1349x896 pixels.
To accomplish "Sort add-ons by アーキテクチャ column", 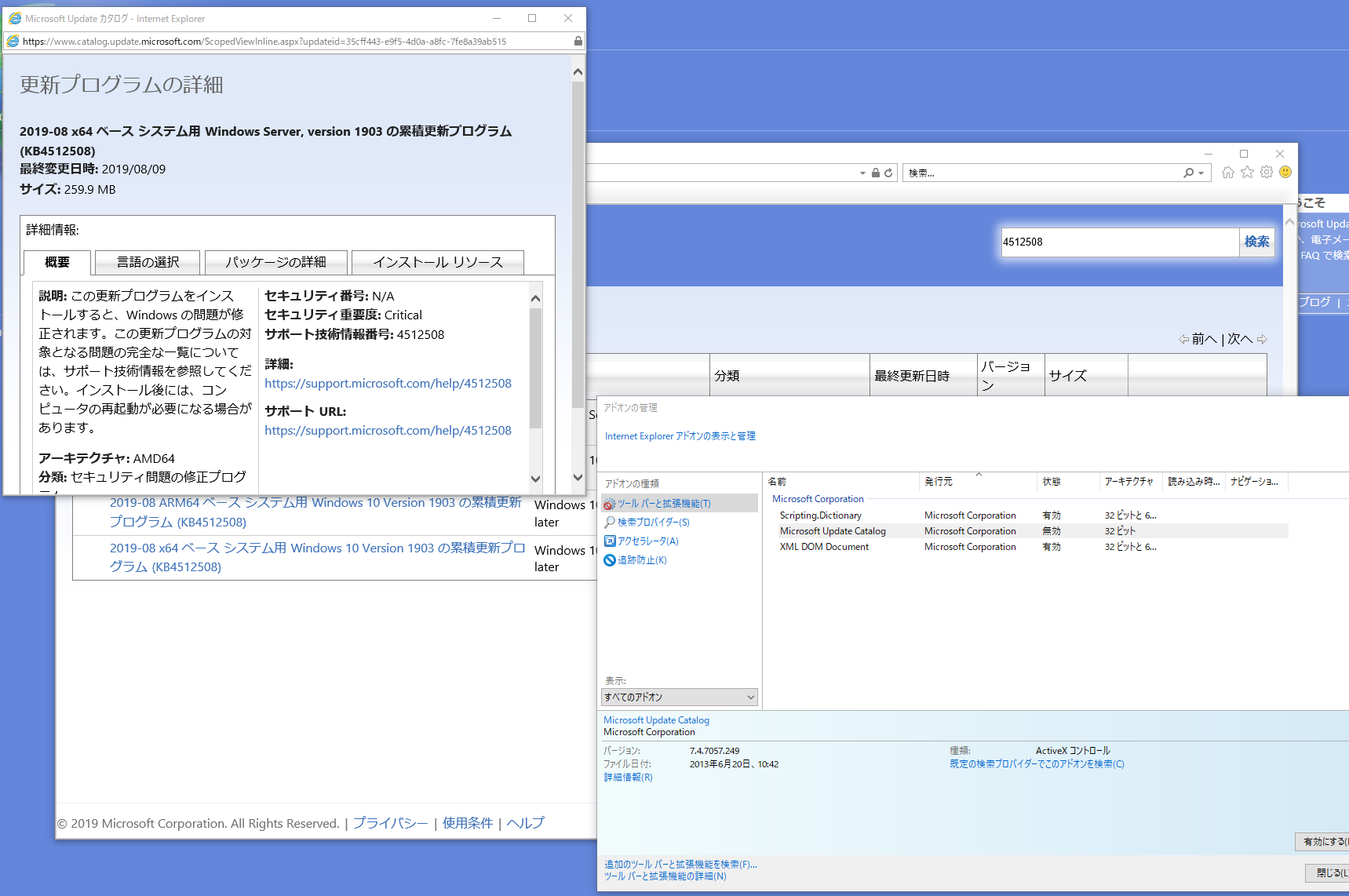I will click(1131, 482).
